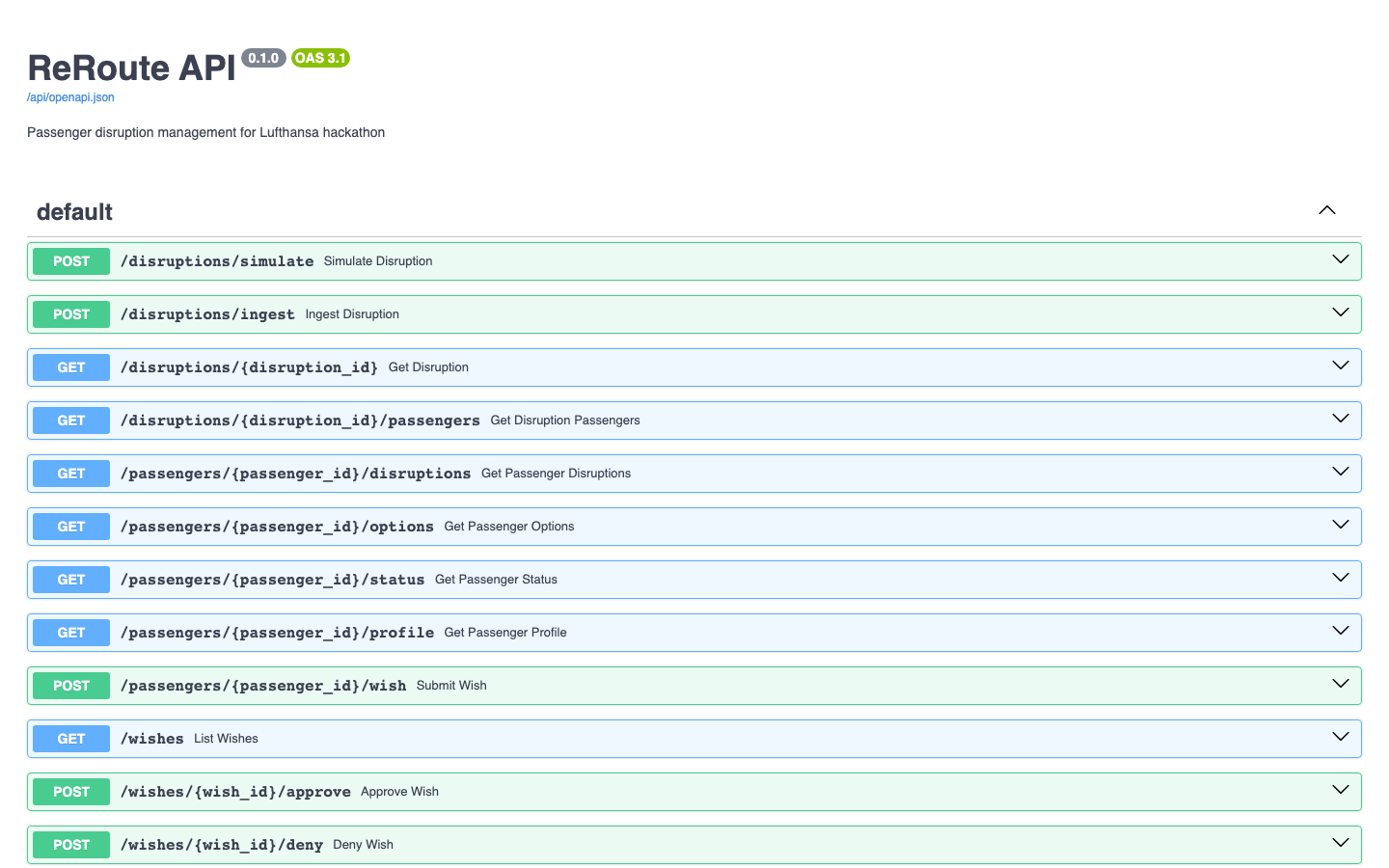Click the GET badge on /wishes
The width and height of the screenshot is (1389, 868).
70,738
